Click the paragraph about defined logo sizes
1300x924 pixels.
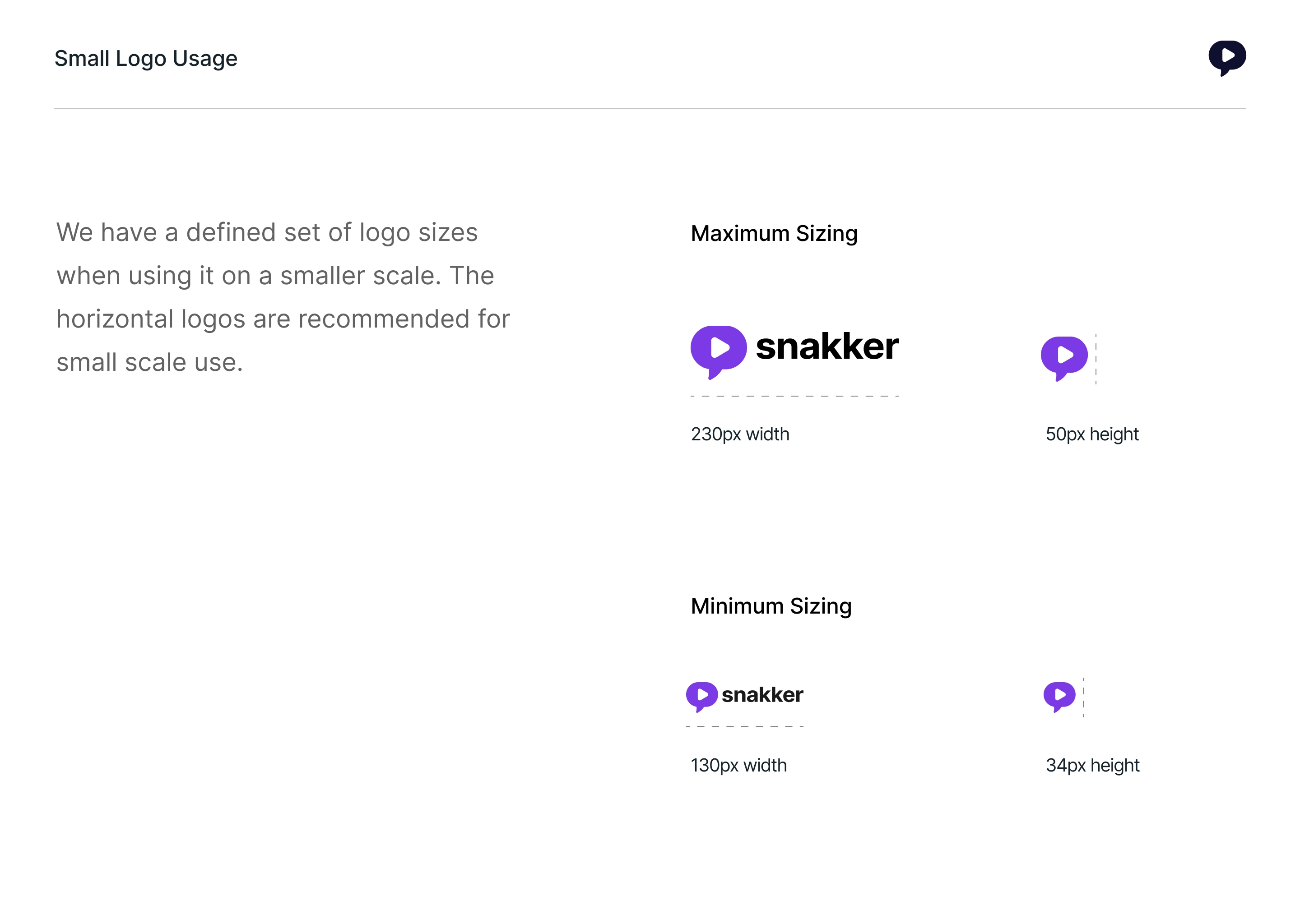[x=283, y=297]
